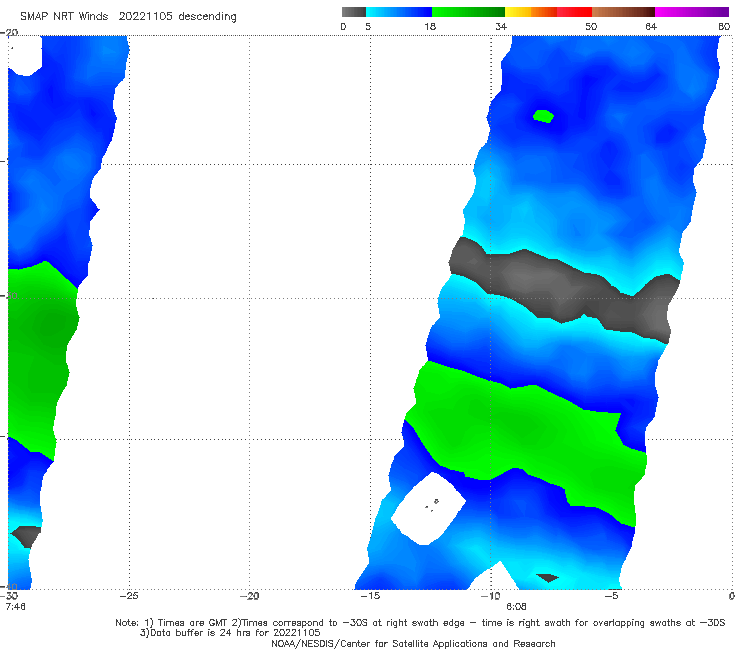Click the longitude label "-20" on the bottom axis
This screenshot has width=740, height=650.
point(249,596)
